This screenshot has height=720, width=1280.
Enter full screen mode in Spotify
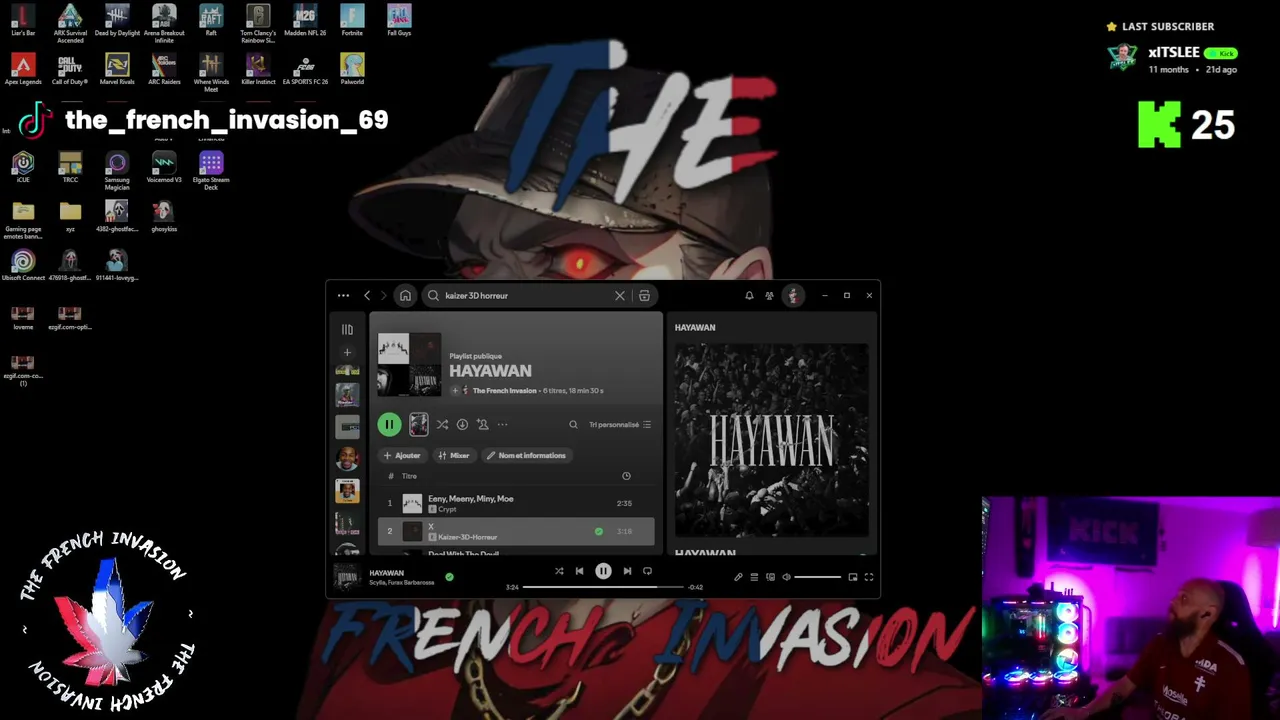pos(869,577)
